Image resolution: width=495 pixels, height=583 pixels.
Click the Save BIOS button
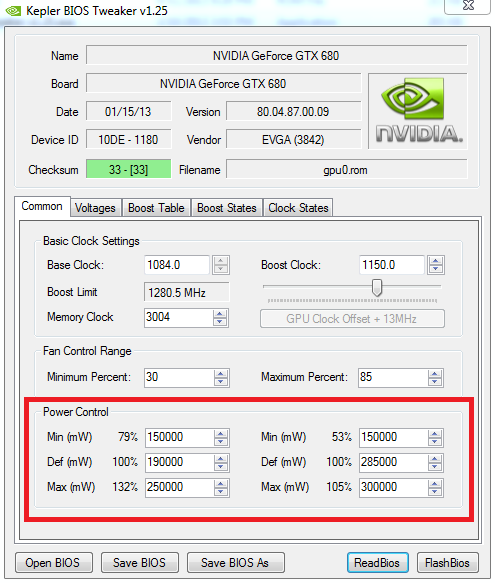coord(139,563)
